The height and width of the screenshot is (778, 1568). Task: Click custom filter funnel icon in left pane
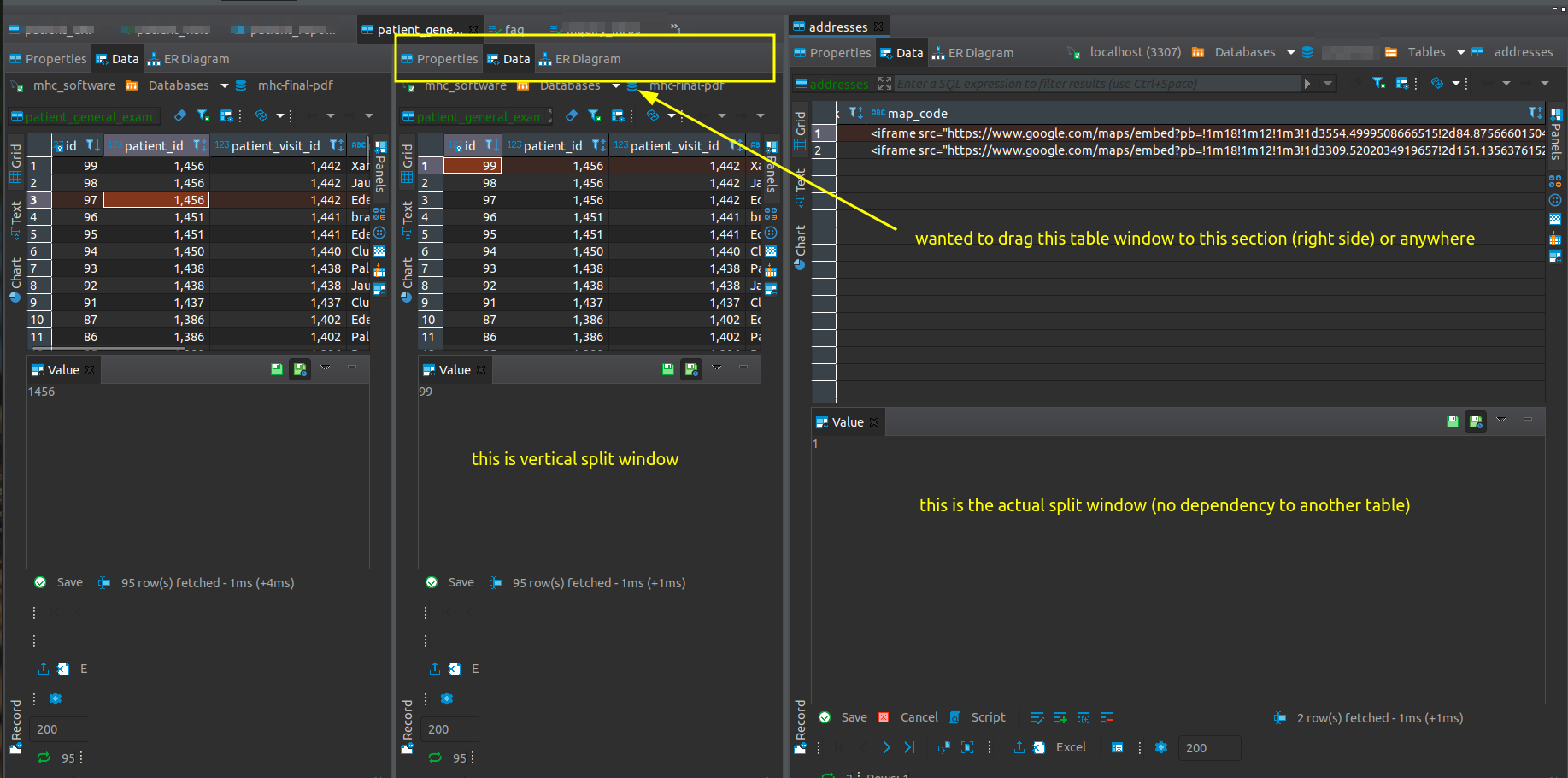point(203,115)
